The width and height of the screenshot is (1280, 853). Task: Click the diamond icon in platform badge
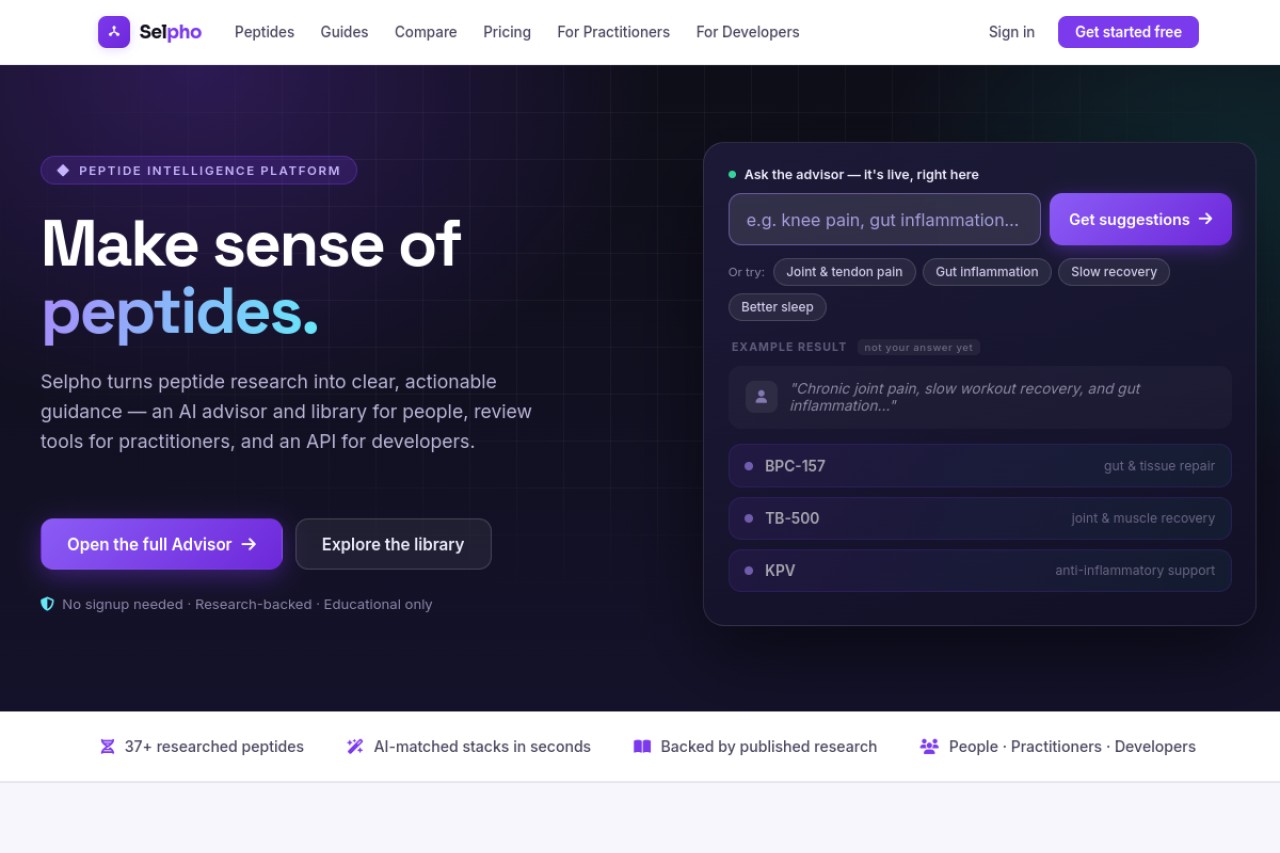(x=63, y=170)
